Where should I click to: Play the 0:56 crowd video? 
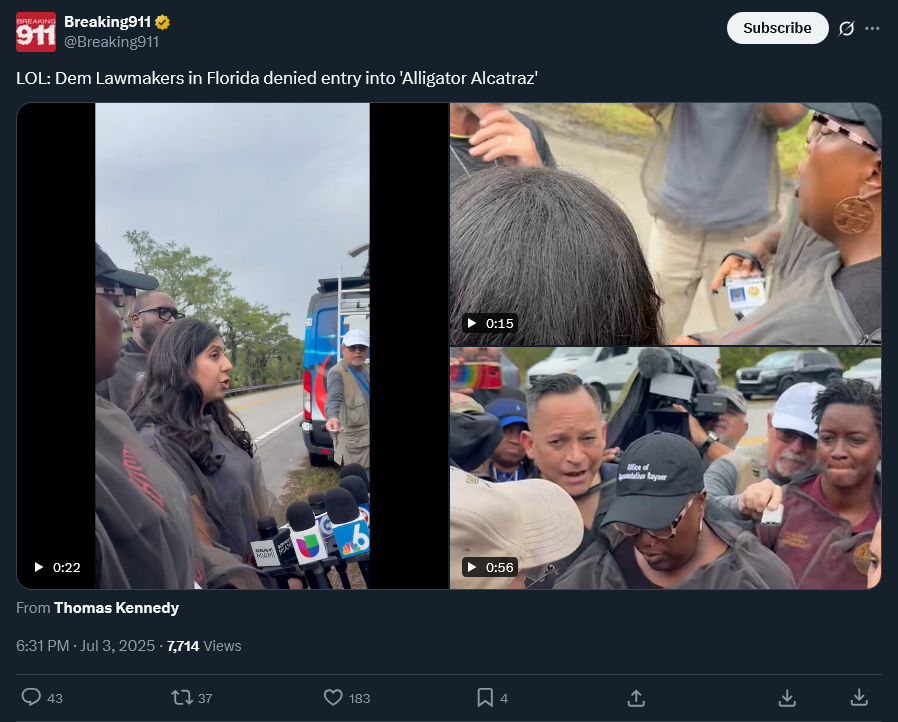pyautogui.click(x=665, y=468)
